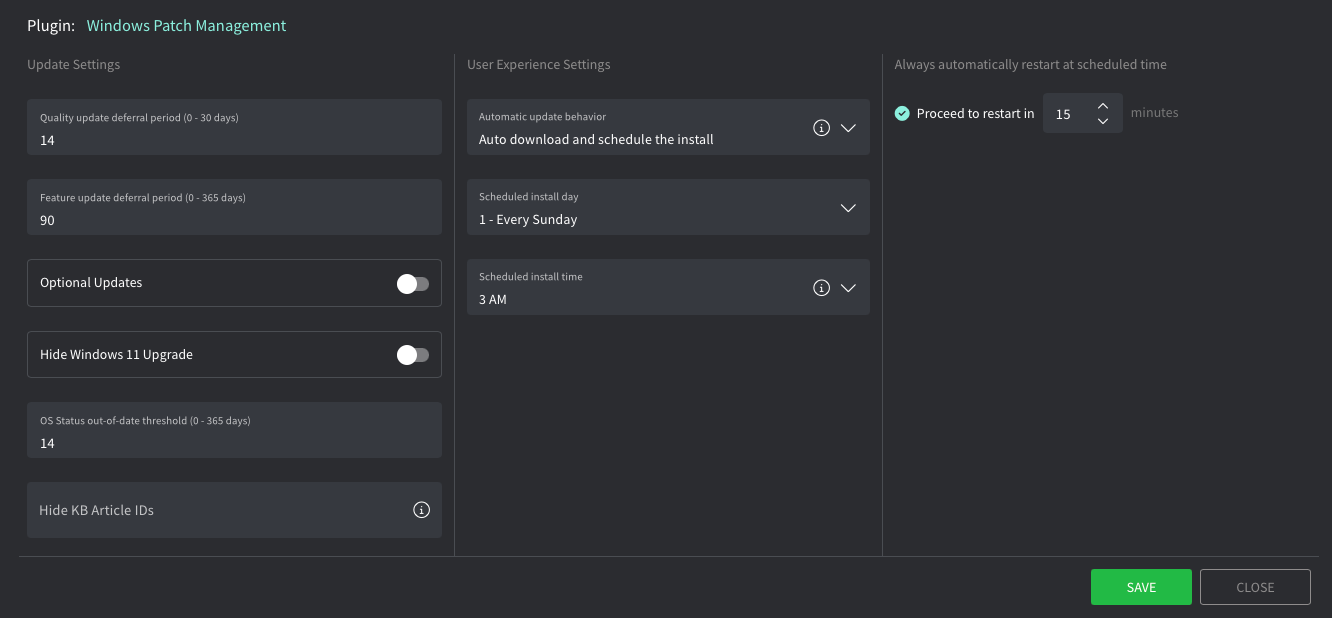This screenshot has width=1332, height=618.
Task: Uncheck the Proceed to restart in checkbox
Action: tap(902, 114)
